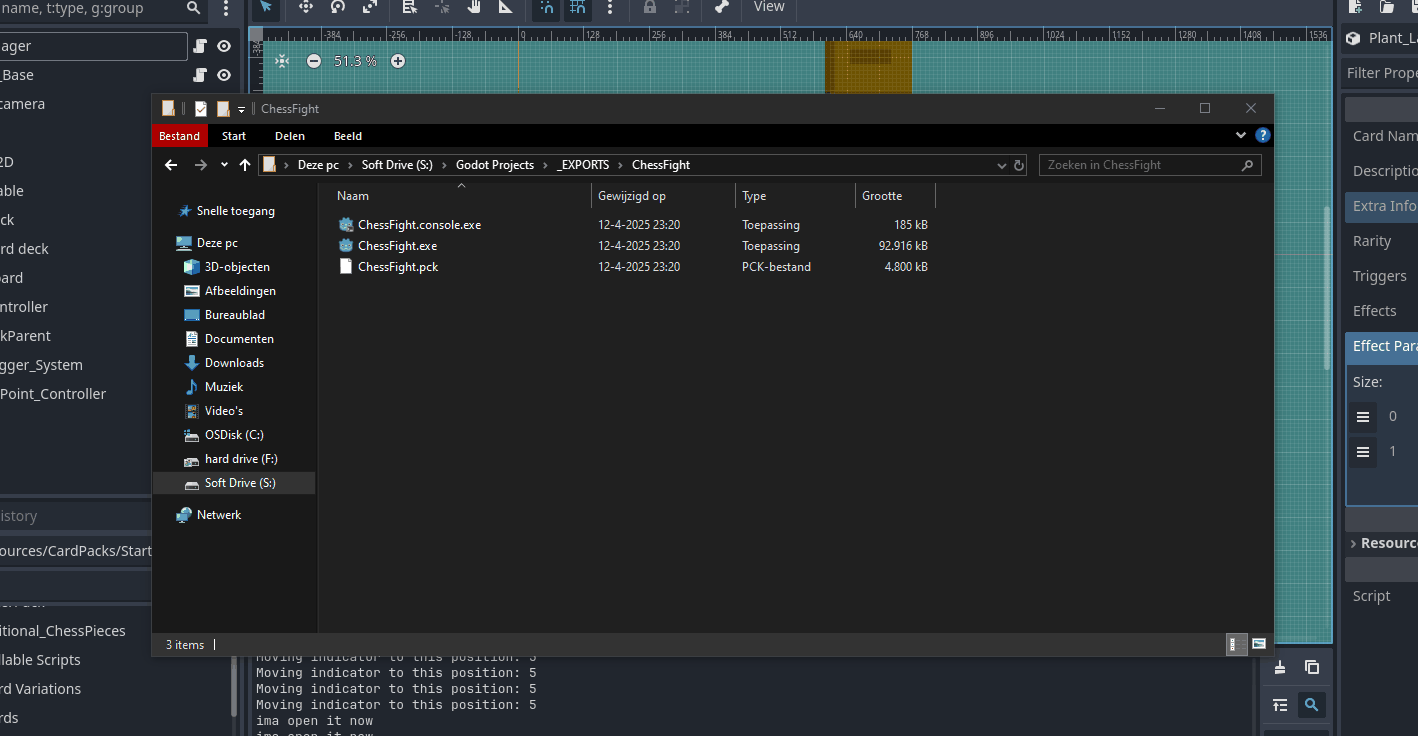Reset zoom by clicking 51.3 % label
The image size is (1418, 736).
click(355, 61)
